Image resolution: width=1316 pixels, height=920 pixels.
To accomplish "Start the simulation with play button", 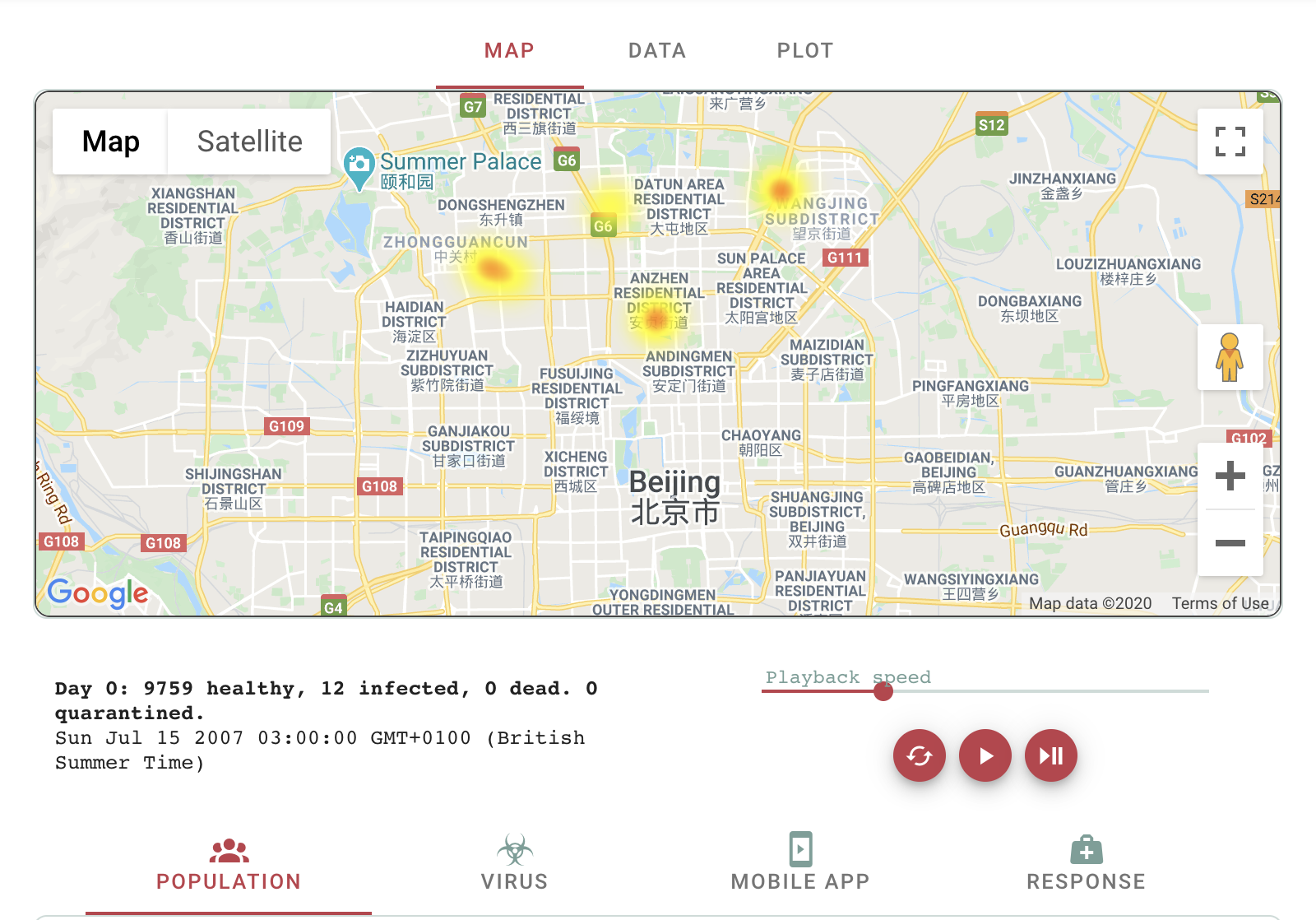I will (x=985, y=755).
